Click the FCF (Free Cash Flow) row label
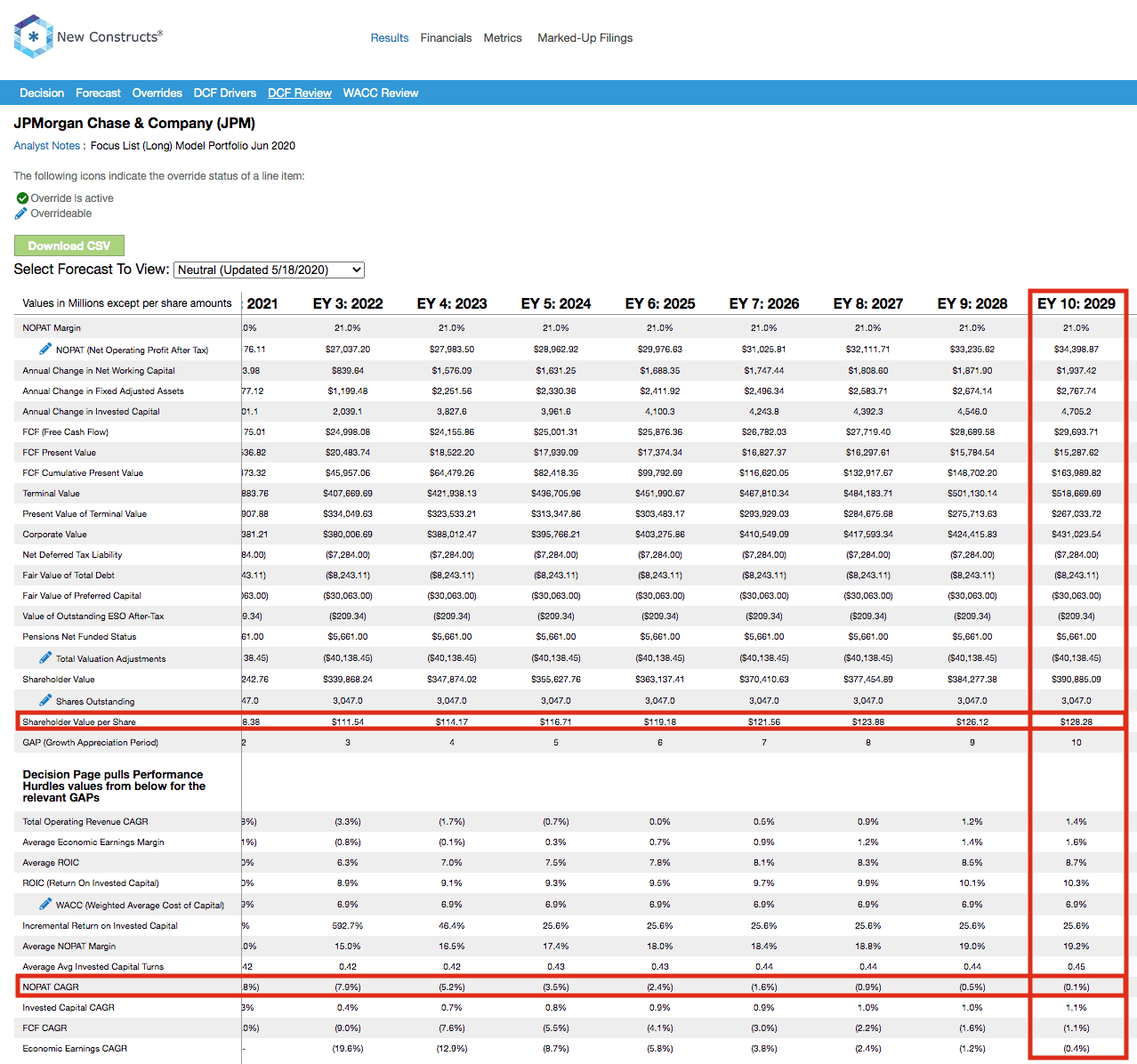 point(66,431)
